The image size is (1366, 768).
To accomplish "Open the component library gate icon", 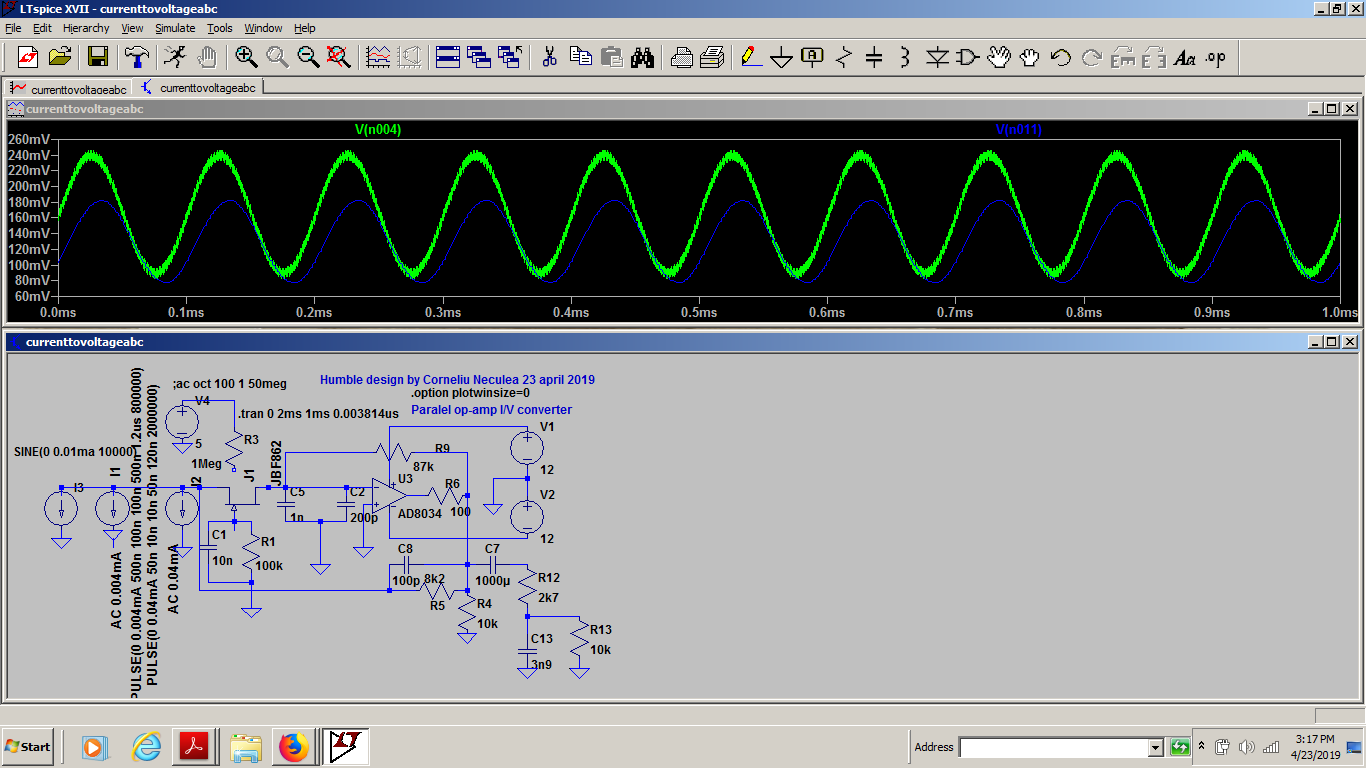I will pyautogui.click(x=967, y=57).
